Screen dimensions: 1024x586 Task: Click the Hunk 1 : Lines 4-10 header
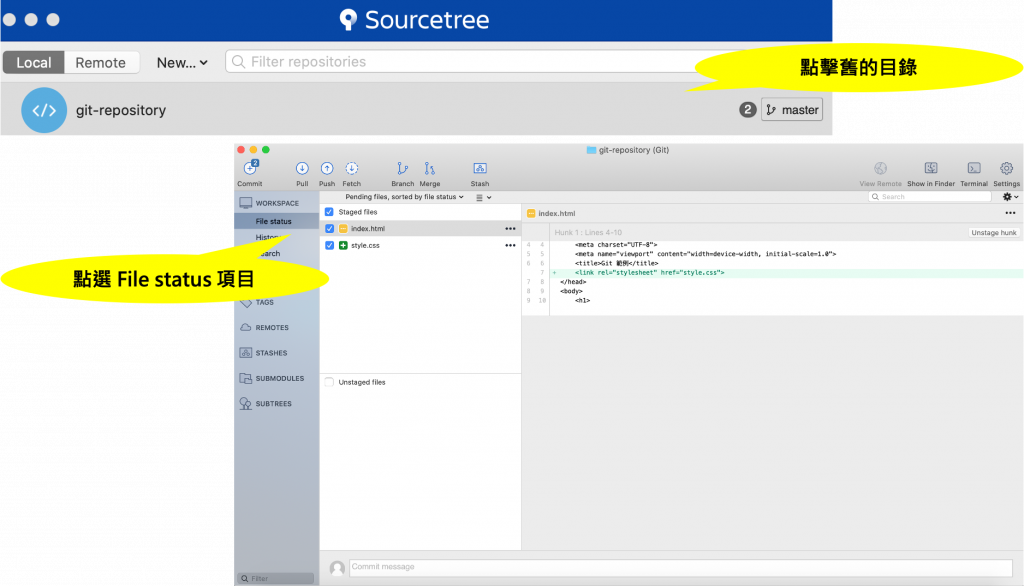coord(588,233)
